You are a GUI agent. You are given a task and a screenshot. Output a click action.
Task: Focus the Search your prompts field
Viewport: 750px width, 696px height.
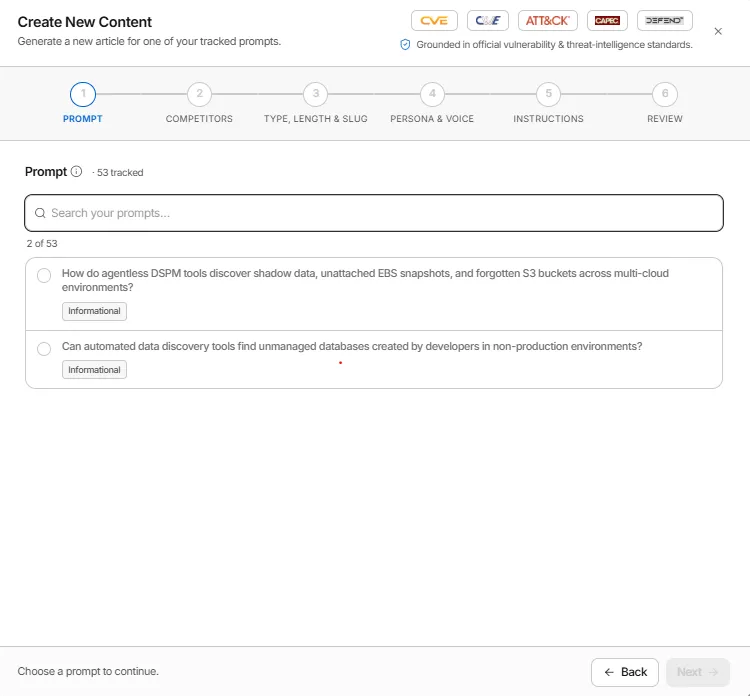point(374,213)
